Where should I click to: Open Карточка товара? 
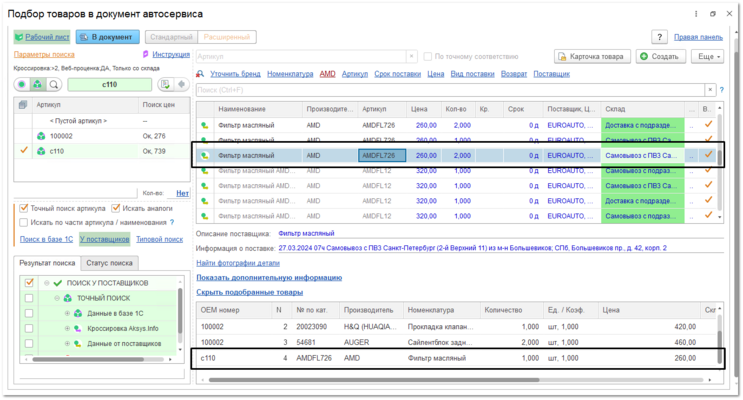pyautogui.click(x=592, y=56)
